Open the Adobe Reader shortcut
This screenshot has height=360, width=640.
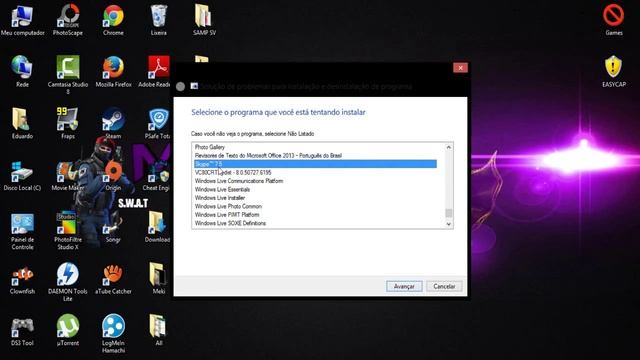155,72
